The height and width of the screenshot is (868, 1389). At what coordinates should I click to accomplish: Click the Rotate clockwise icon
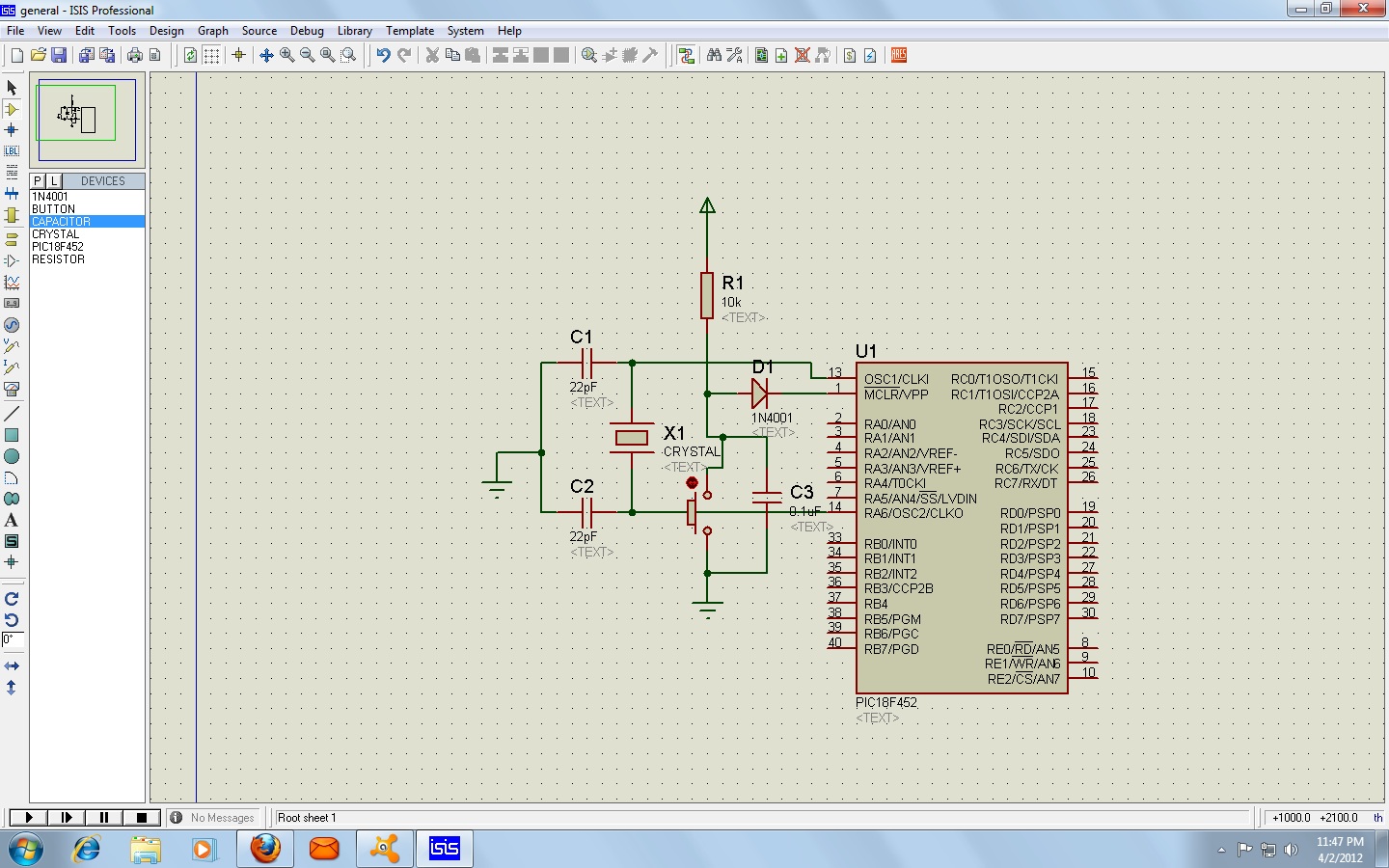[x=12, y=599]
